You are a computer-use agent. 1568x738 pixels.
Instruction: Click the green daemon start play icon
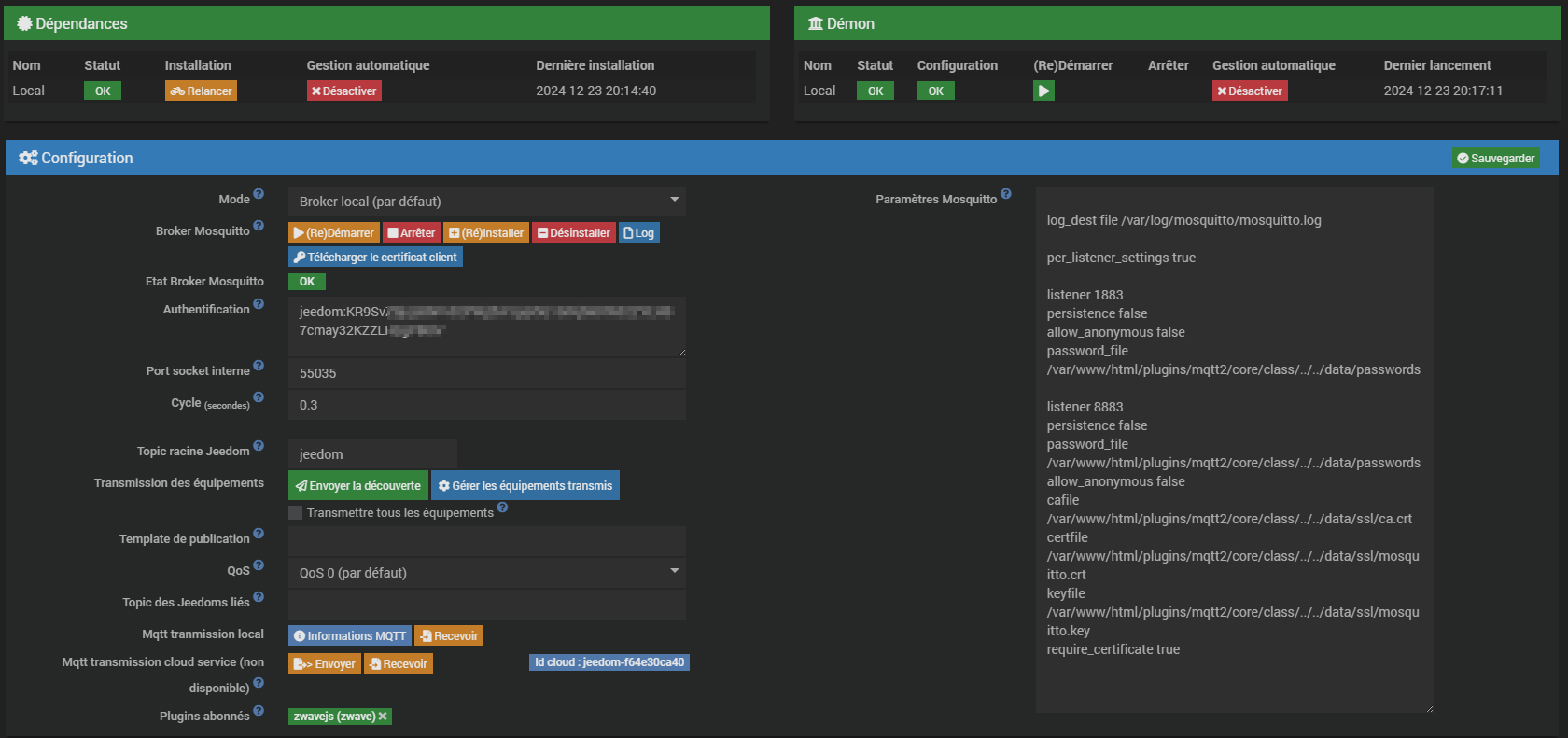1043,91
